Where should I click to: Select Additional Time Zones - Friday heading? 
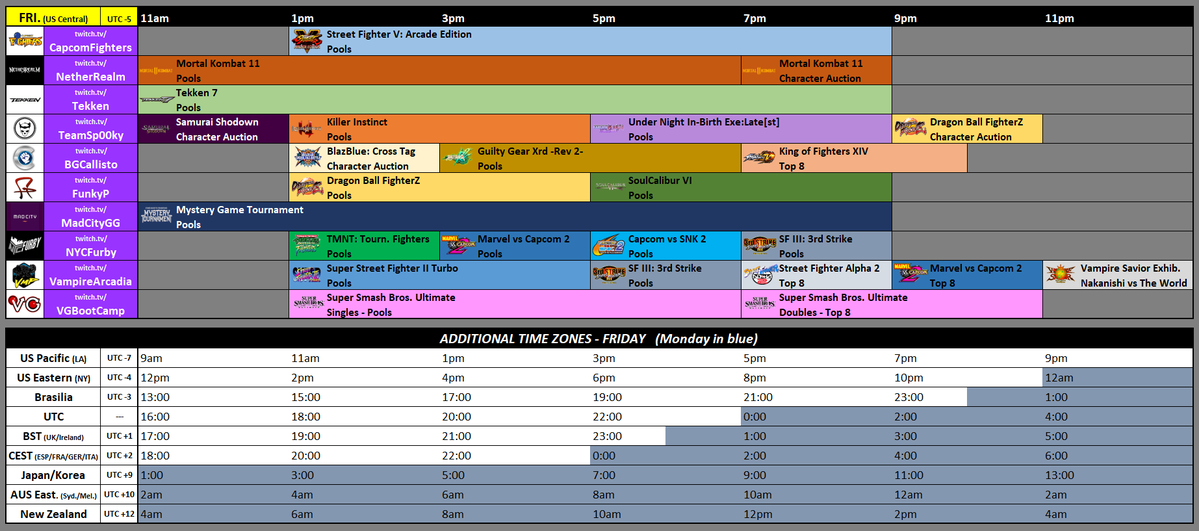point(599,338)
